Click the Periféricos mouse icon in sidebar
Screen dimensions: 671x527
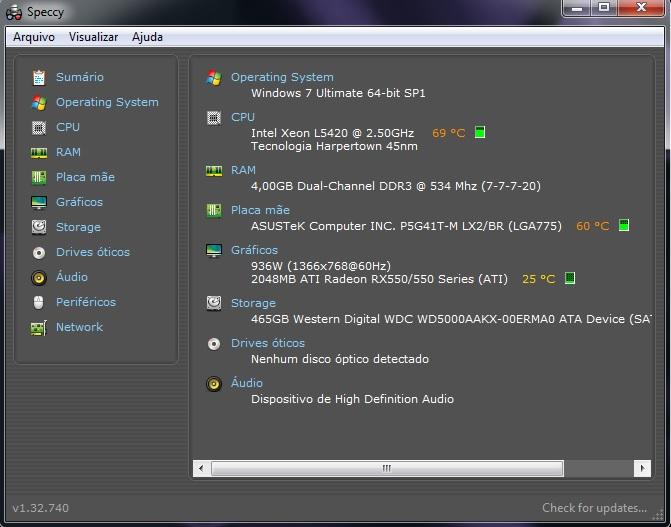click(39, 302)
